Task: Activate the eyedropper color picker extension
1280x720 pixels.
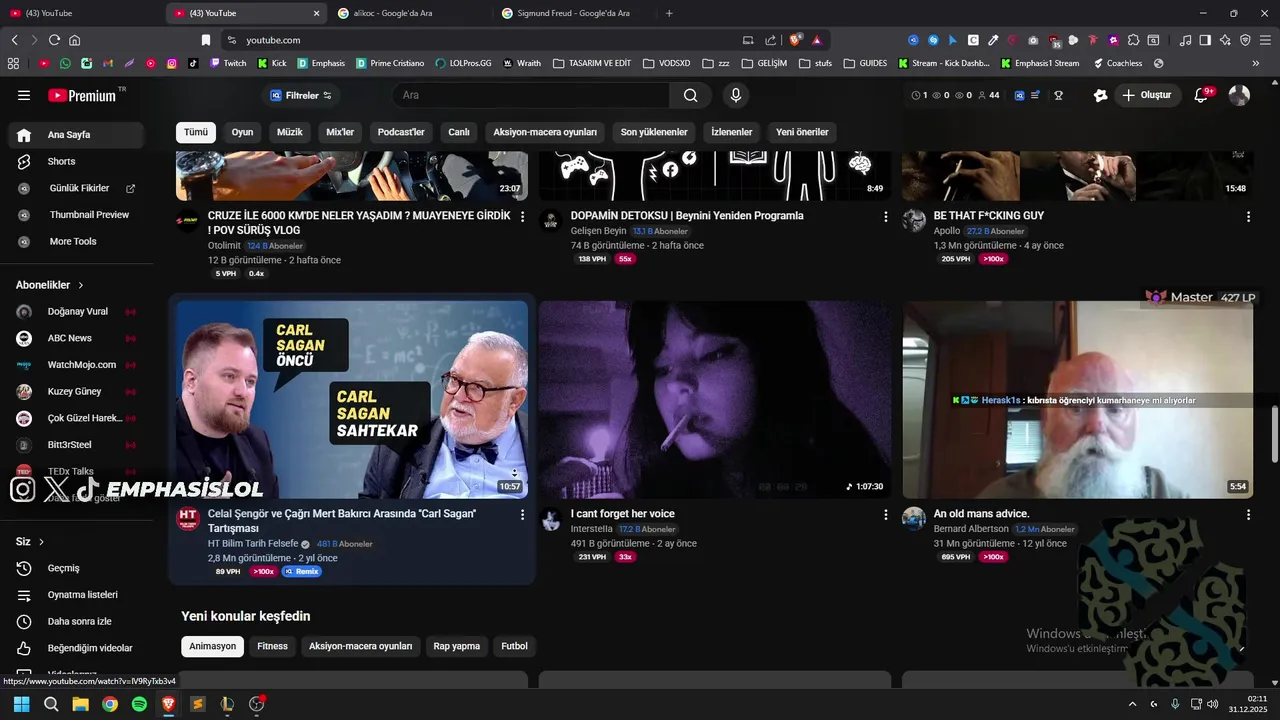Action: click(x=993, y=40)
